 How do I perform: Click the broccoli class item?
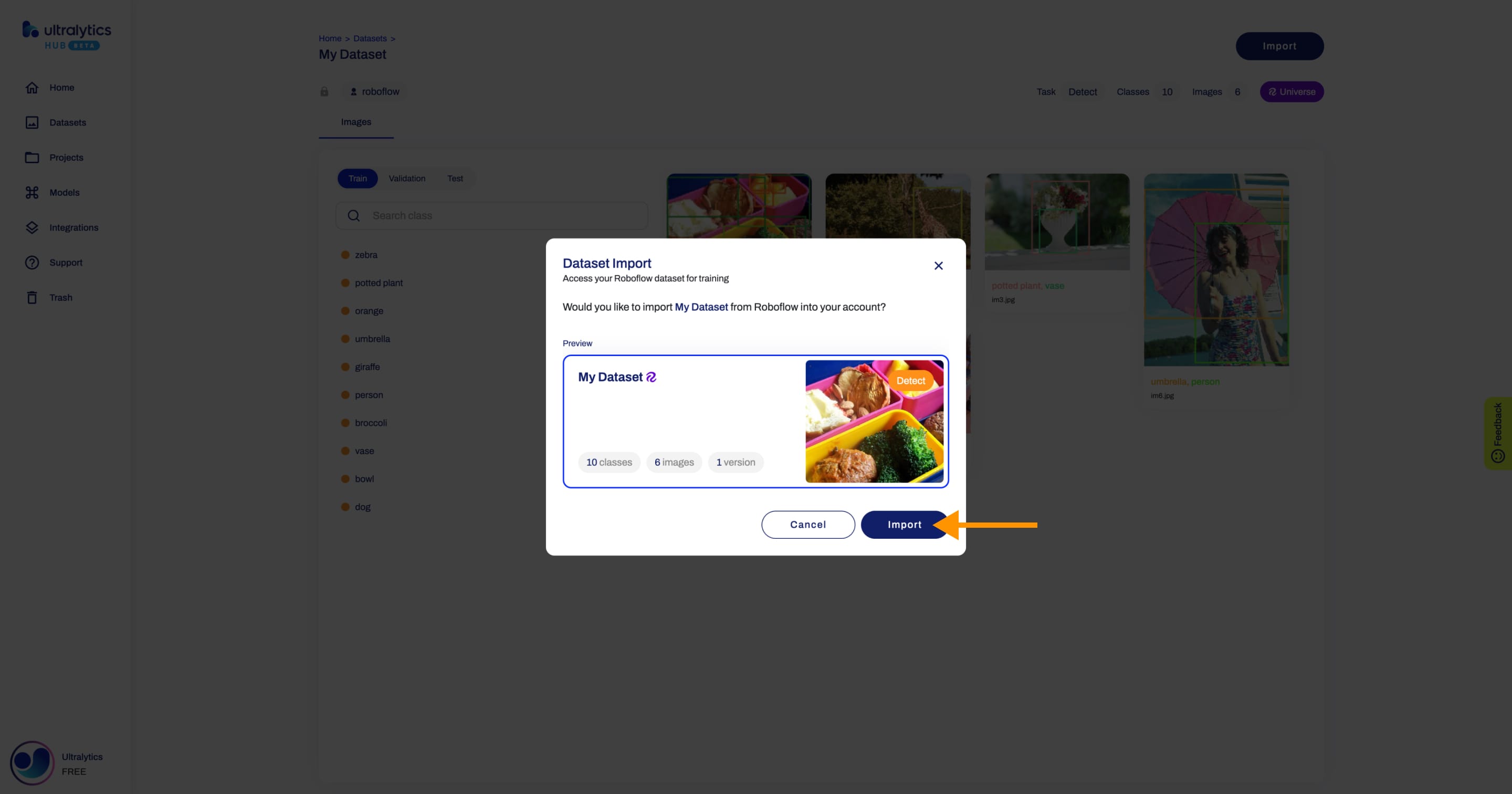371,422
